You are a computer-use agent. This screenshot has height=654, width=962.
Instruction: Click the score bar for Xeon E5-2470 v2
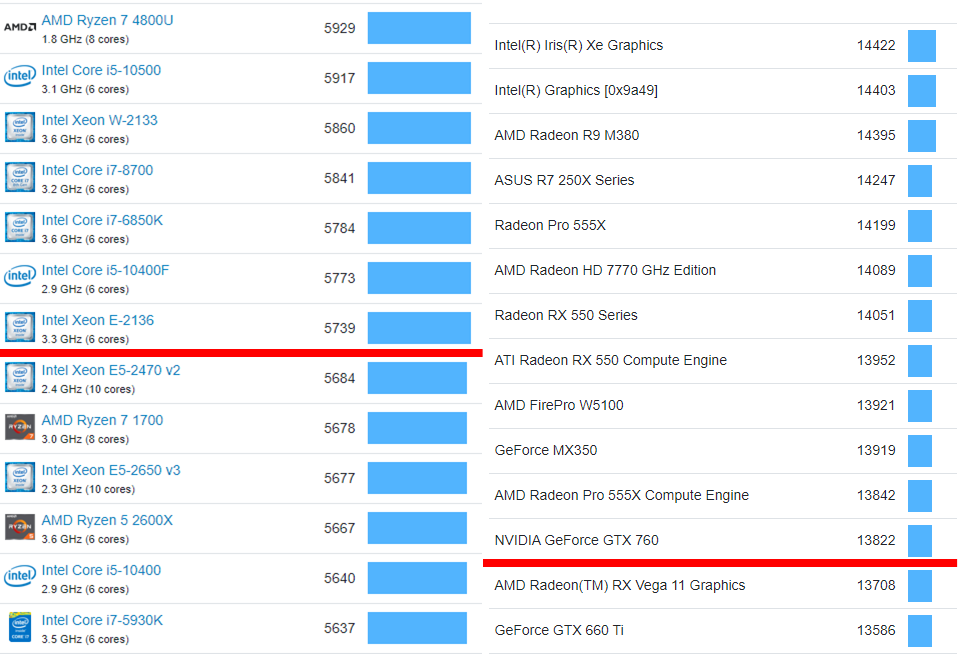click(417, 378)
